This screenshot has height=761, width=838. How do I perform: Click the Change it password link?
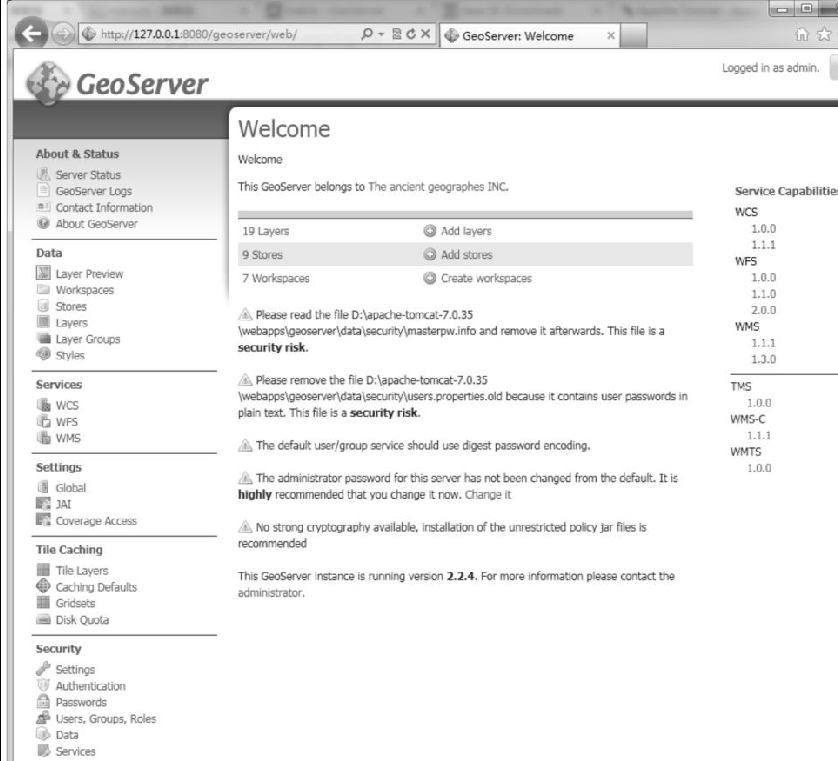(x=488, y=494)
